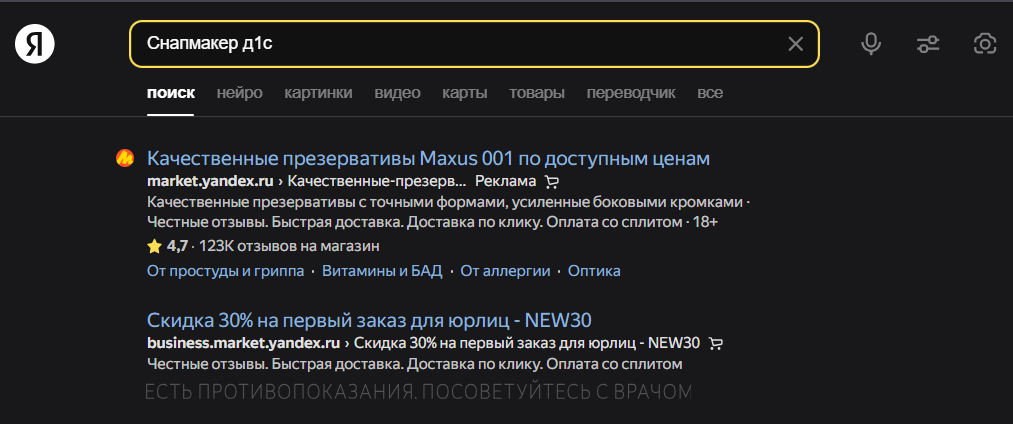
Task: Open the Скидка 30% на первый заказ title
Action: pos(370,320)
